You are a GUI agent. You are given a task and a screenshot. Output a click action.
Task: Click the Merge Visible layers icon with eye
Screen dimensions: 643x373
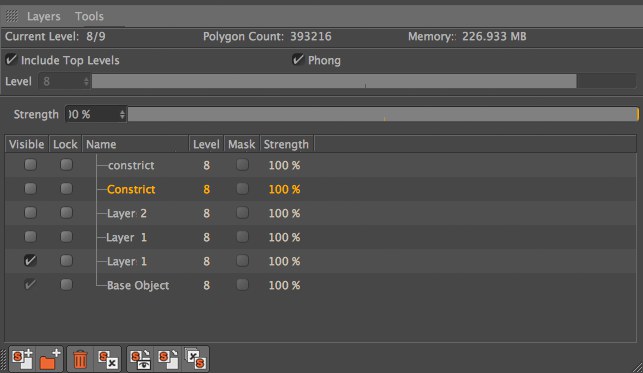tap(141, 359)
